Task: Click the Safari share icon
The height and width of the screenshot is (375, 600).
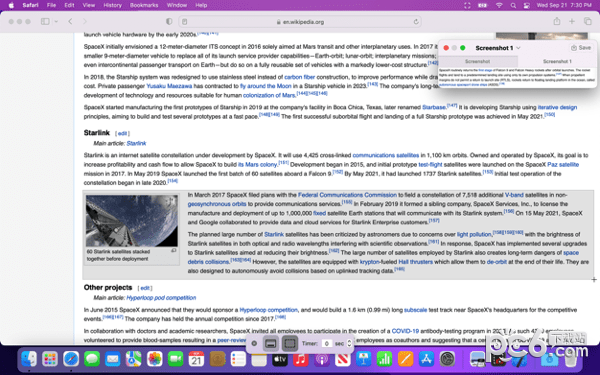Action: coord(557,21)
